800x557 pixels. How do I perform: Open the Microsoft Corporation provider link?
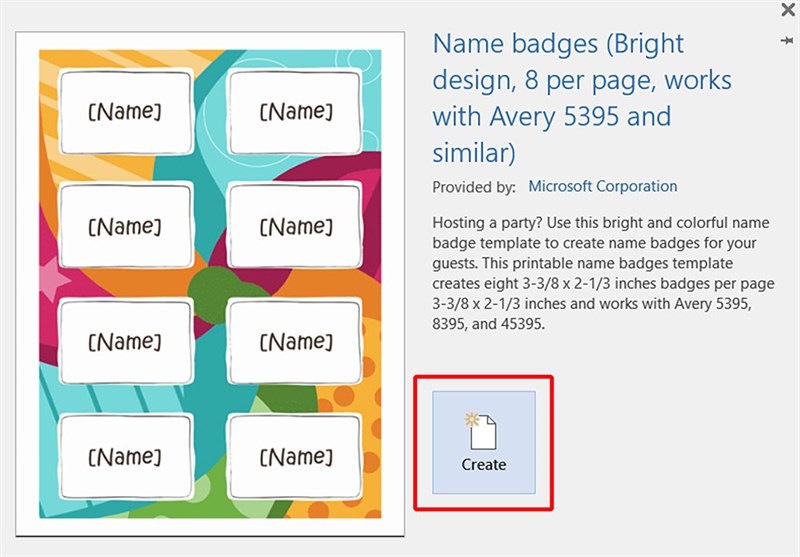(x=602, y=186)
